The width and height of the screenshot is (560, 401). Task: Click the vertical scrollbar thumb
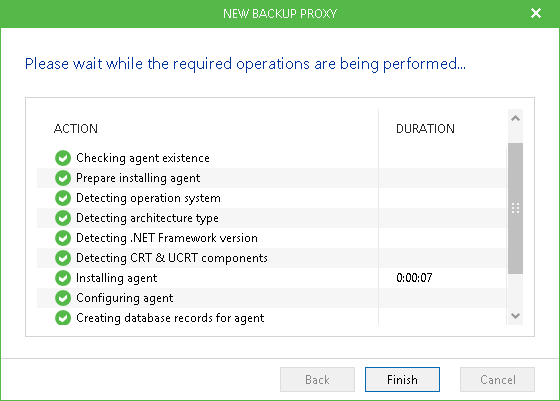pyautogui.click(x=515, y=208)
